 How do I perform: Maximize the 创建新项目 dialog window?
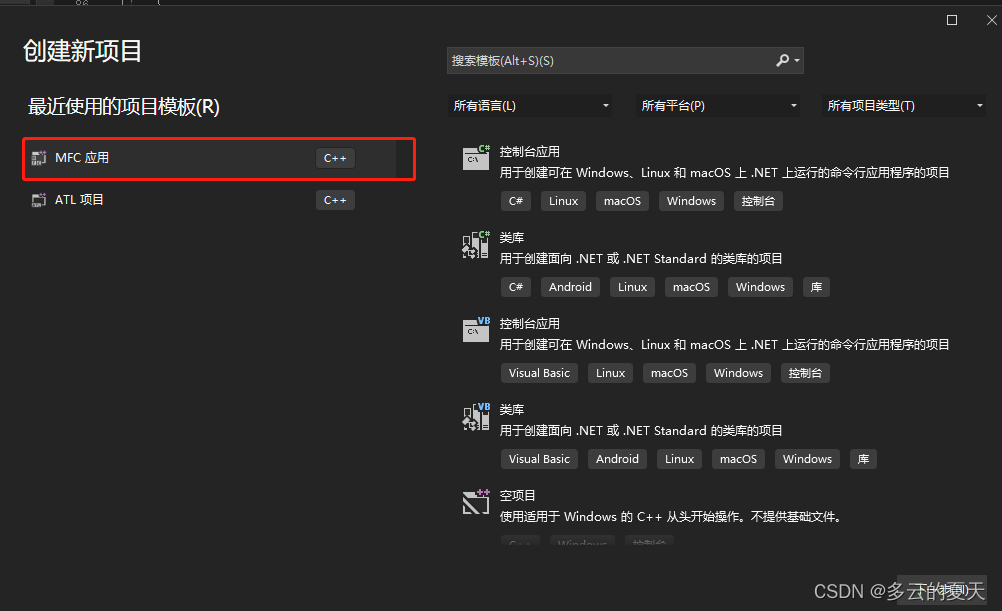[952, 20]
